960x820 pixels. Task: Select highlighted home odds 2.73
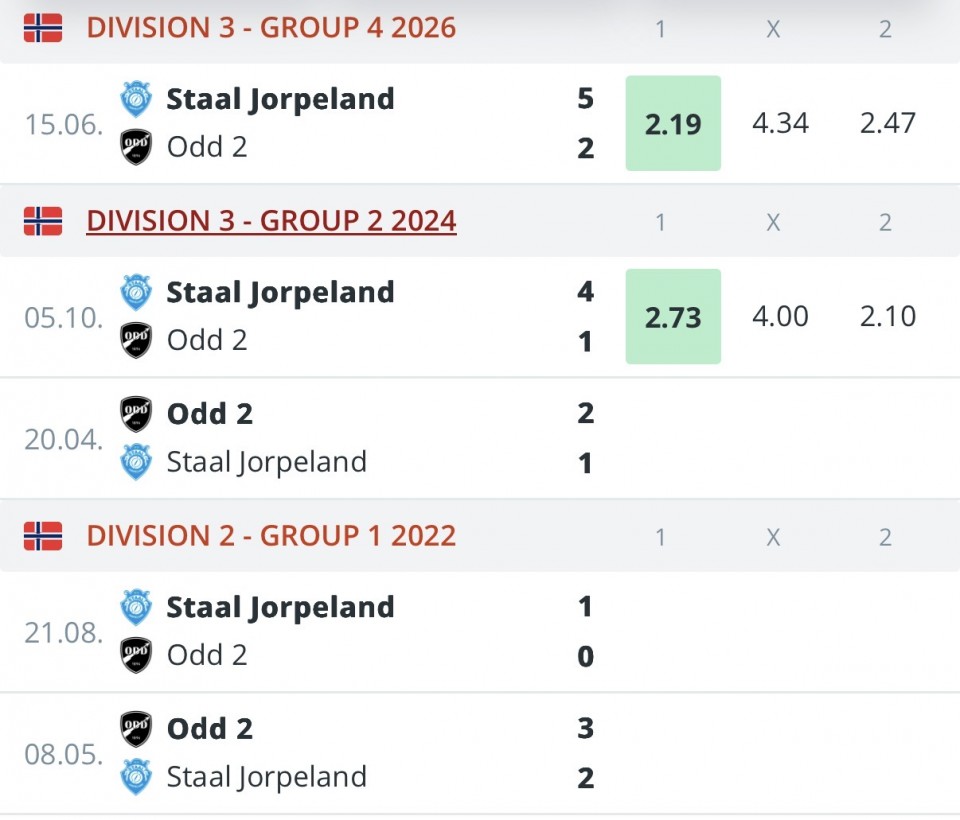pos(673,317)
